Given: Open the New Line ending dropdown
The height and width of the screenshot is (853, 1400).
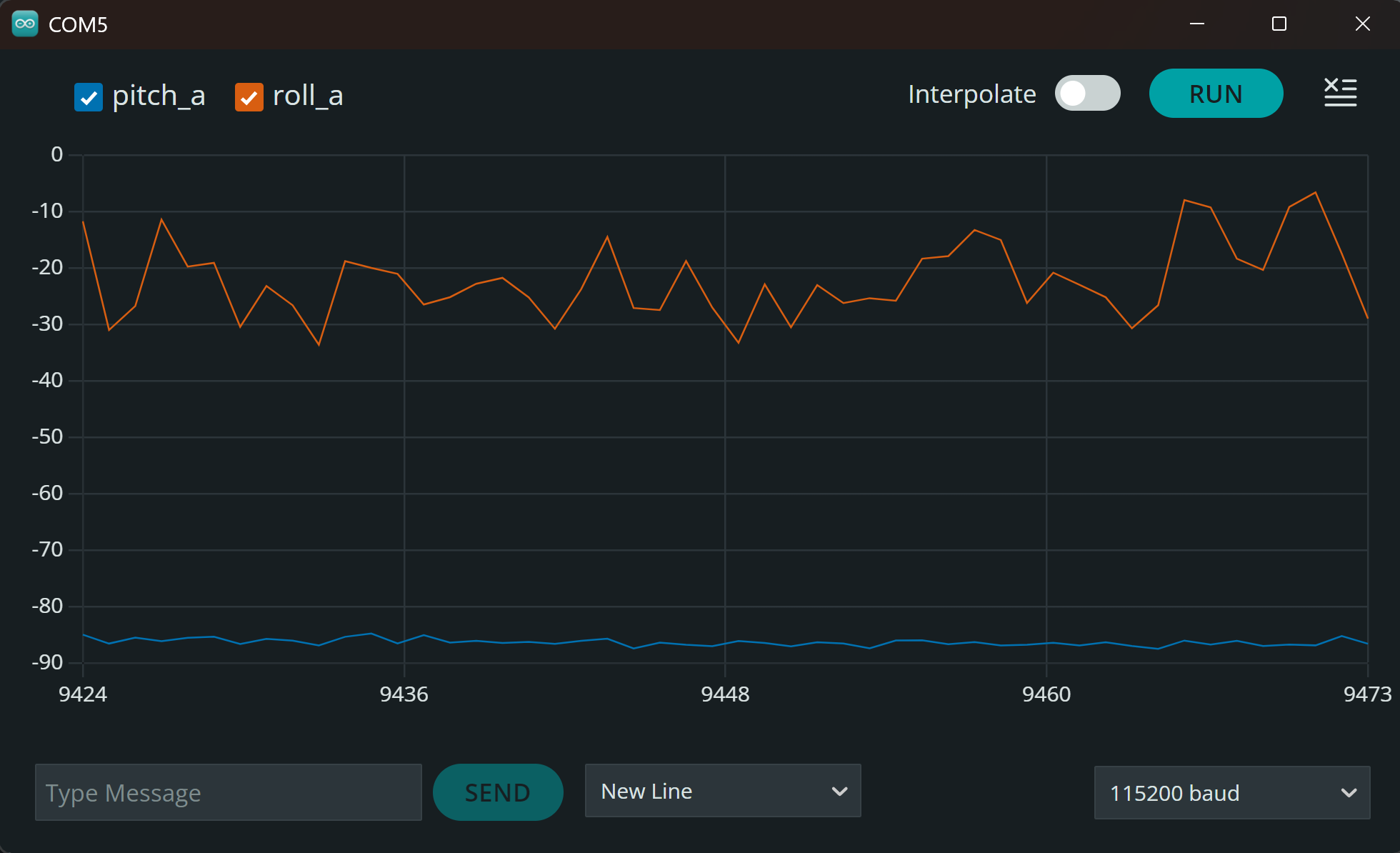Looking at the screenshot, I should 722,791.
